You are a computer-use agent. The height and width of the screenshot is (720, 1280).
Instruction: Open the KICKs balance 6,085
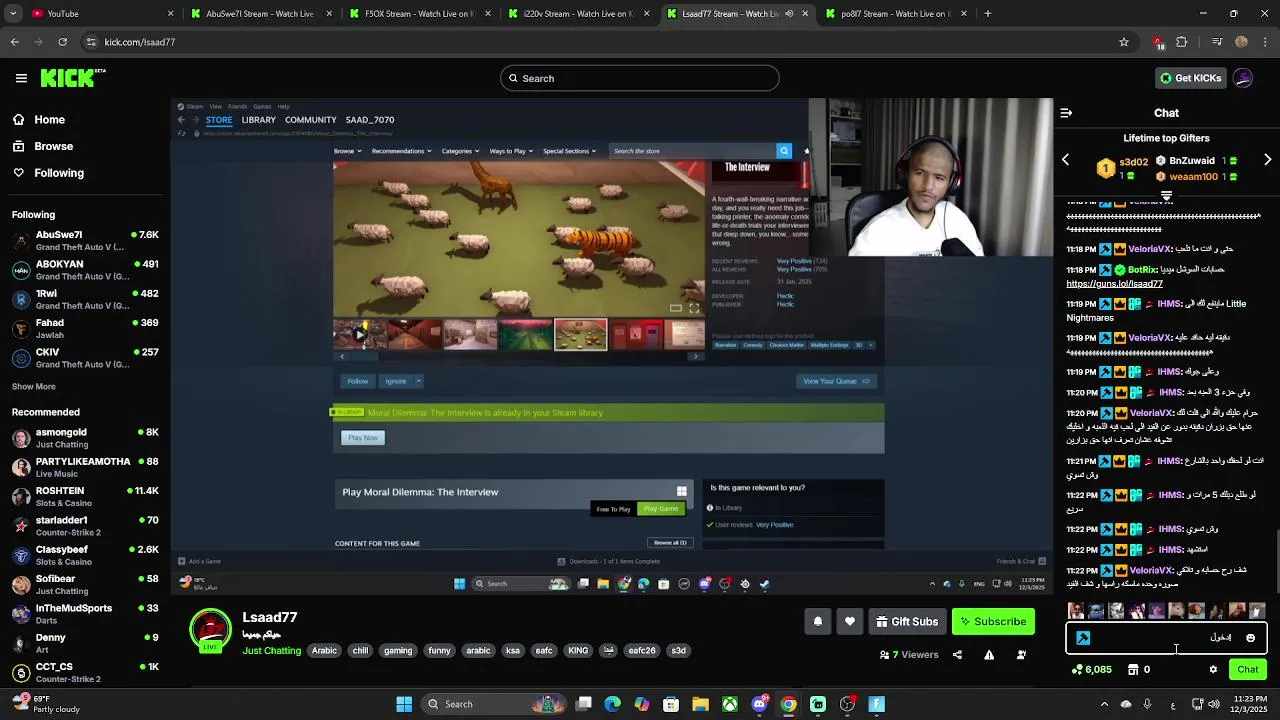tap(1091, 670)
